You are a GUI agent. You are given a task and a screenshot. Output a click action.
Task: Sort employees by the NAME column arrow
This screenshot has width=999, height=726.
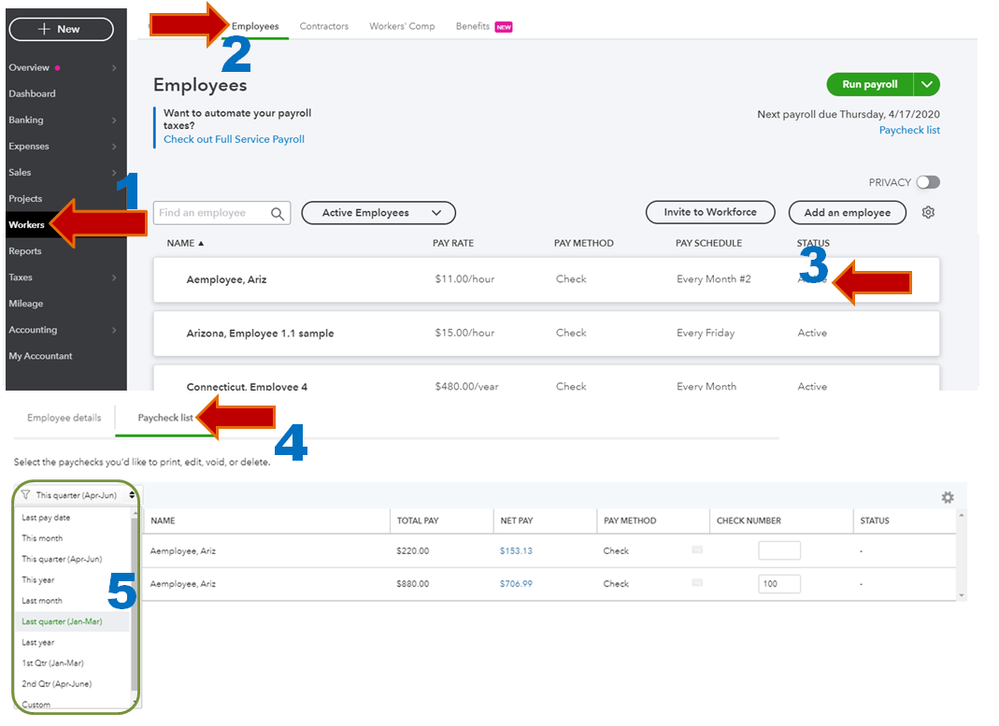[x=201, y=244]
